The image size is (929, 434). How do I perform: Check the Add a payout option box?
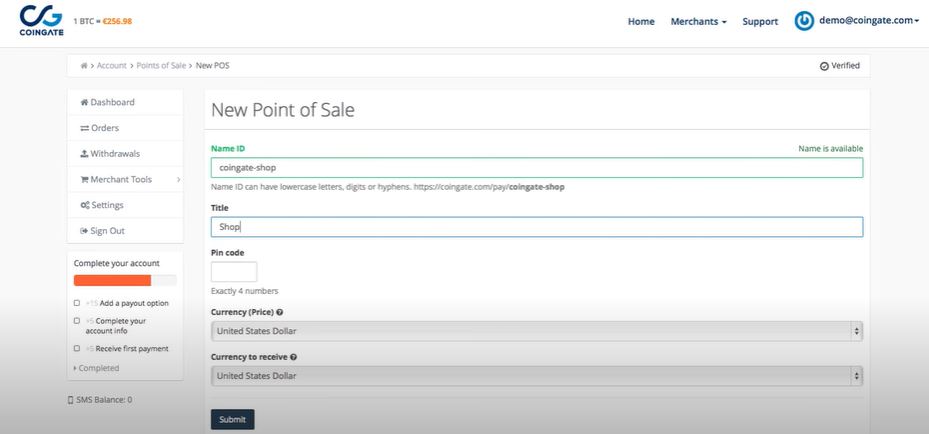(x=77, y=303)
